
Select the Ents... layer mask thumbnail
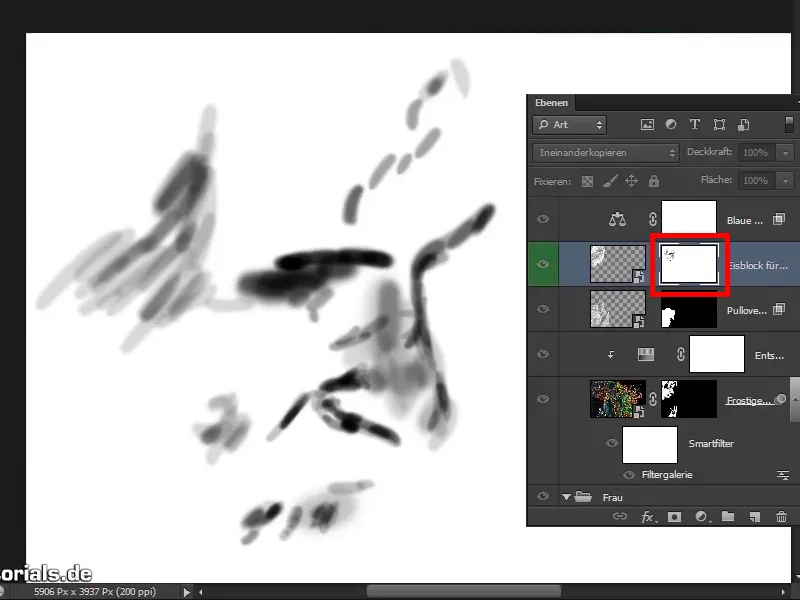click(717, 354)
